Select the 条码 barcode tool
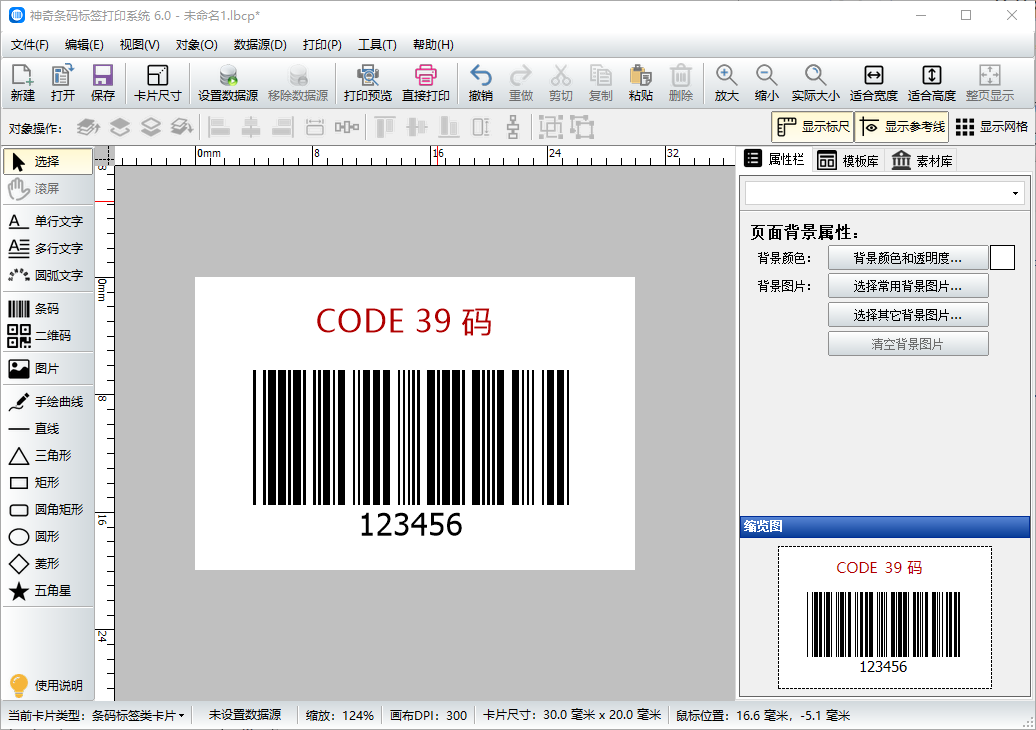The width and height of the screenshot is (1036, 730). tap(48, 309)
